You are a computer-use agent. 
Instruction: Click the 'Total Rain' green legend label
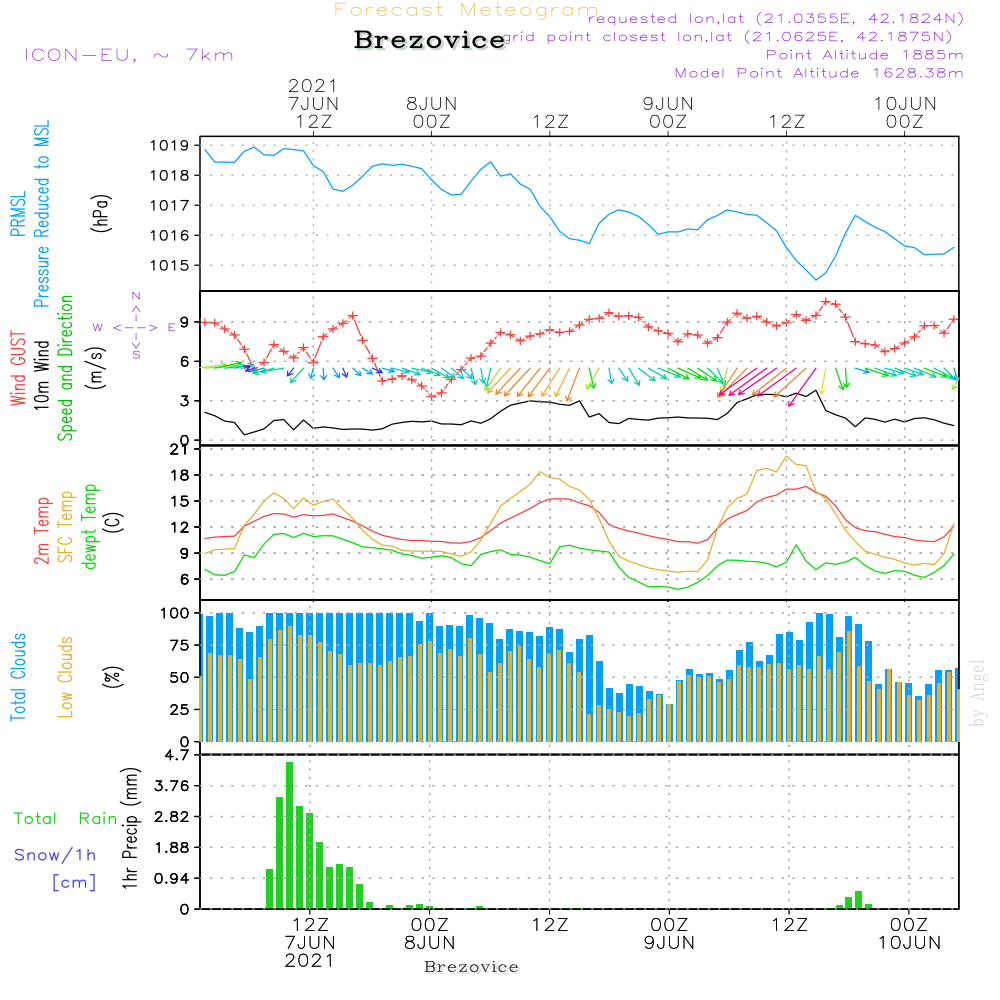coord(66,819)
